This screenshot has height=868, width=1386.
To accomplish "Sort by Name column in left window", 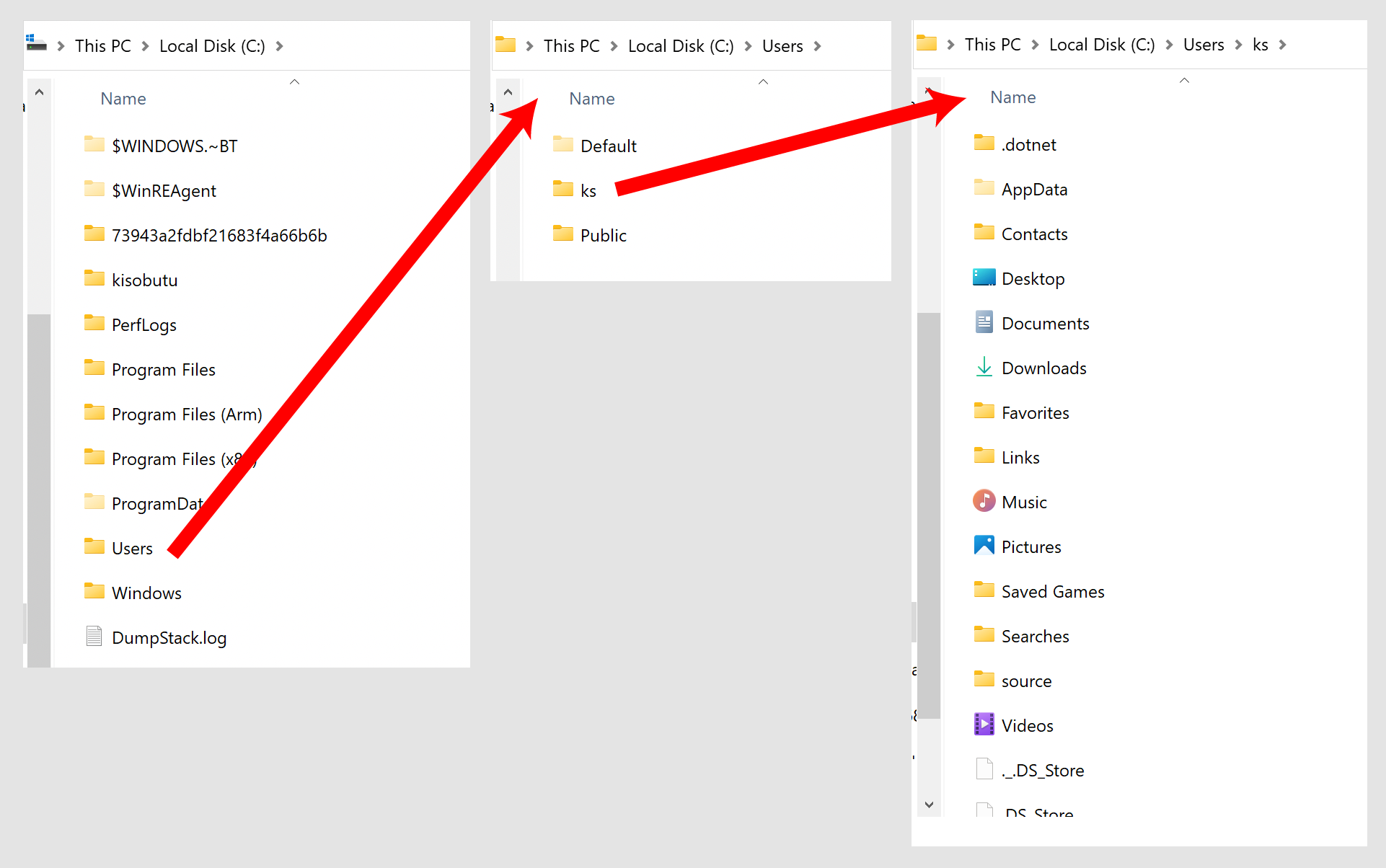I will point(123,99).
